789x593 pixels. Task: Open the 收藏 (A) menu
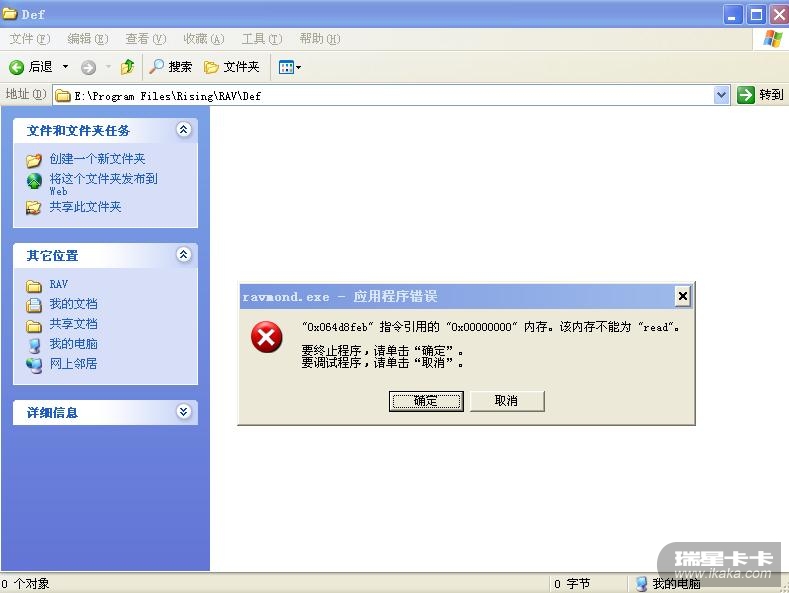click(204, 39)
